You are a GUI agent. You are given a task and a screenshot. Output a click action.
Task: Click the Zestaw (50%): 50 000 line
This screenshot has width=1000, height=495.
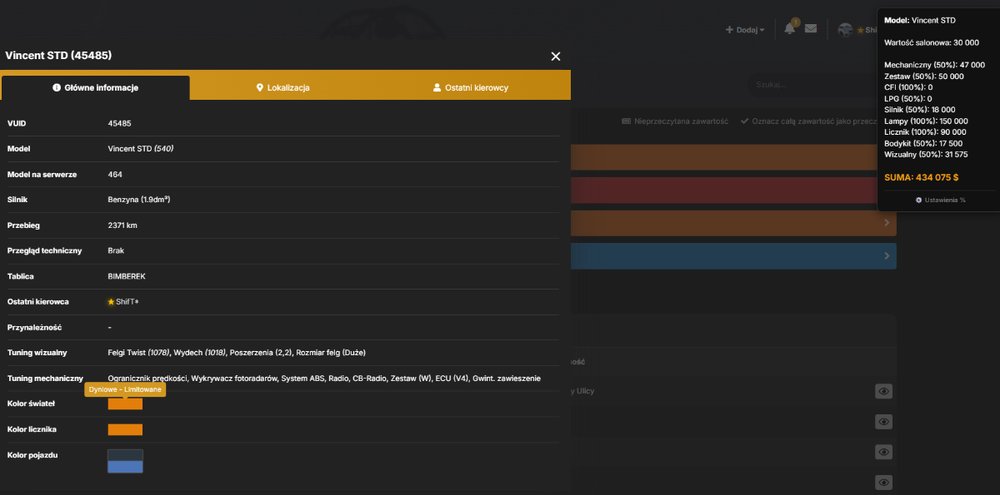coord(924,76)
